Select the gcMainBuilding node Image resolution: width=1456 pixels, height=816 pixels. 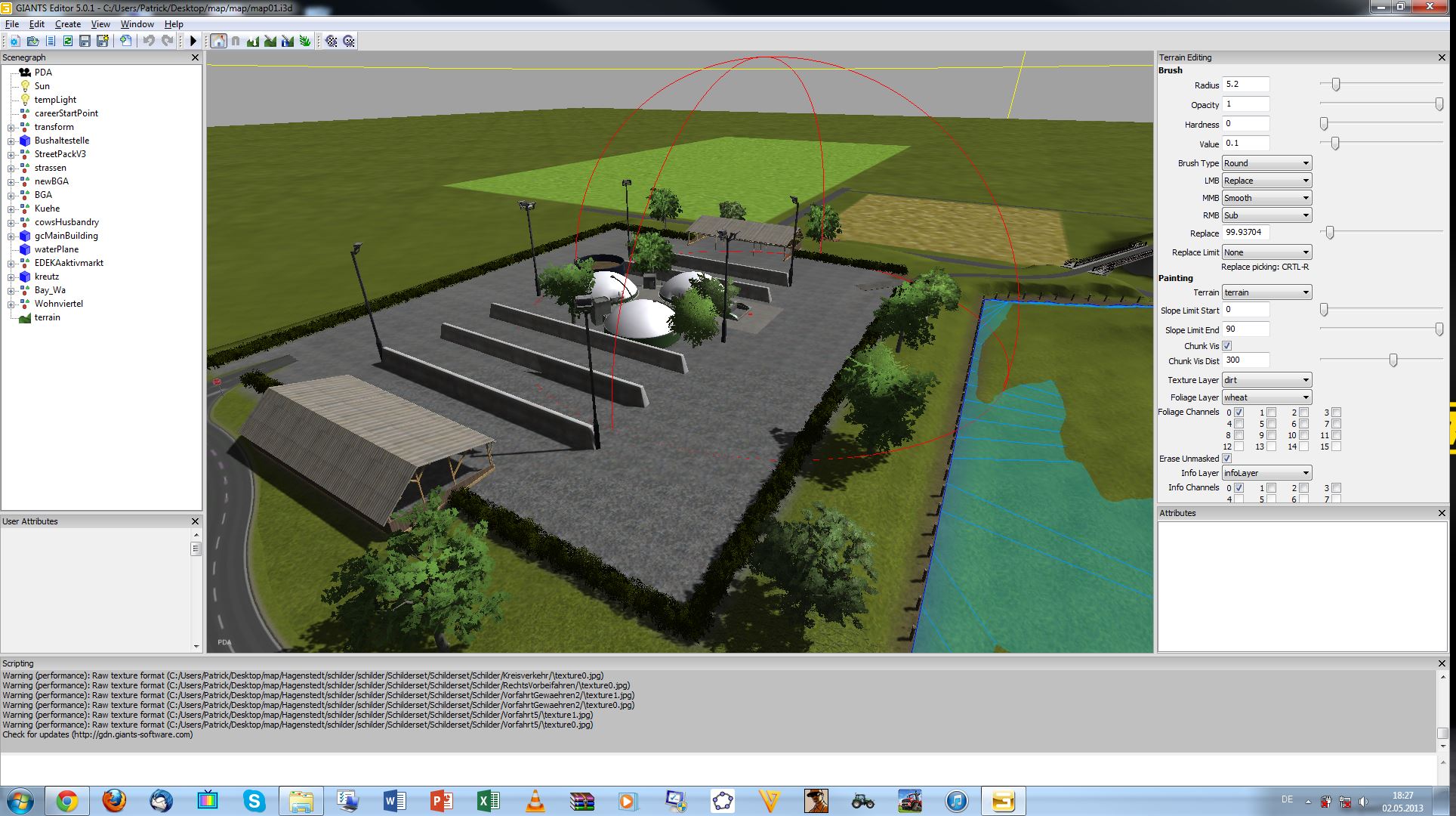tap(66, 236)
